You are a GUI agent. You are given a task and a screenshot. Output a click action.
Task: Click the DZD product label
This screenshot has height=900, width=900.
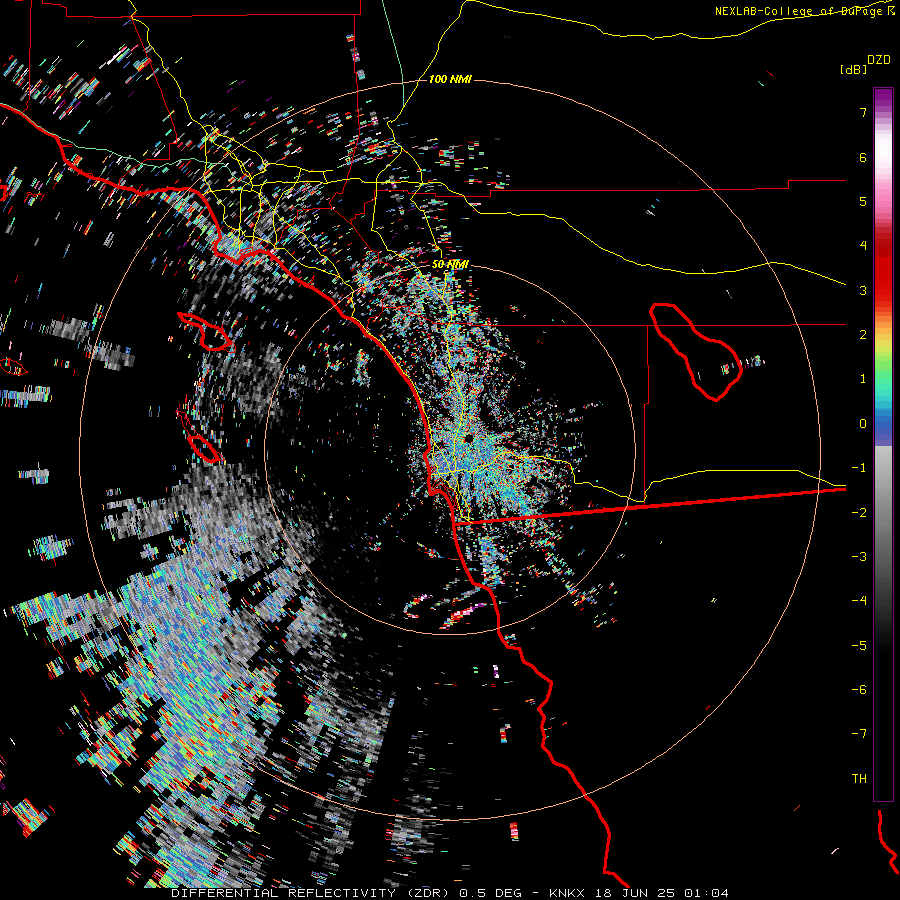[879, 60]
